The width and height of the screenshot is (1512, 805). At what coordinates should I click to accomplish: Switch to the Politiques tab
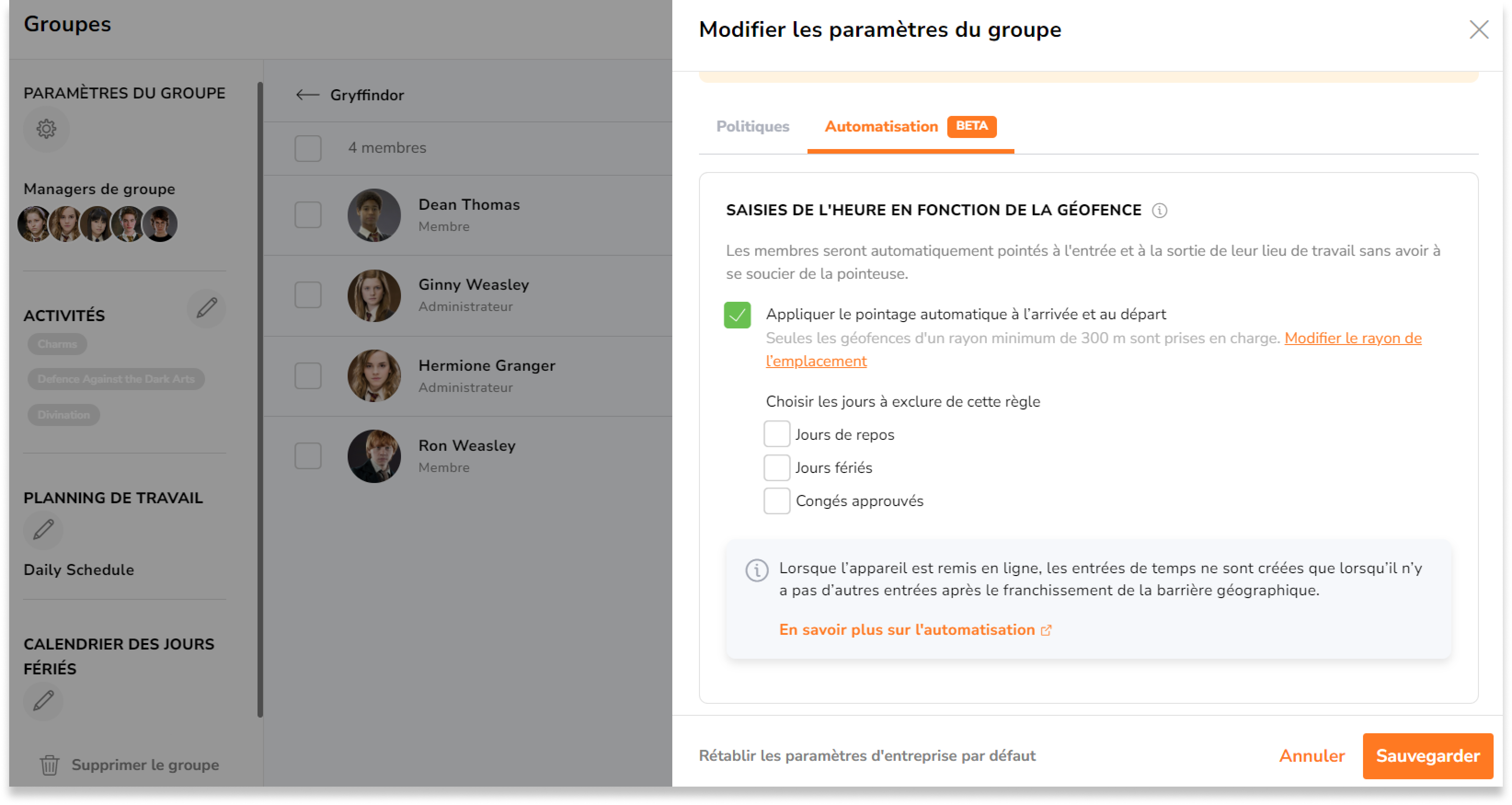point(752,126)
